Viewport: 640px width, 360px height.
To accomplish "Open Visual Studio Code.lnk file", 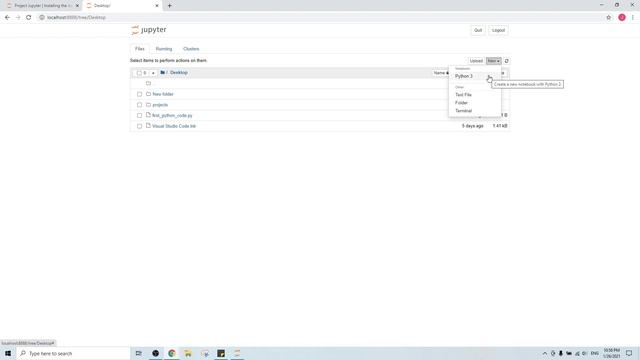I will [174, 126].
